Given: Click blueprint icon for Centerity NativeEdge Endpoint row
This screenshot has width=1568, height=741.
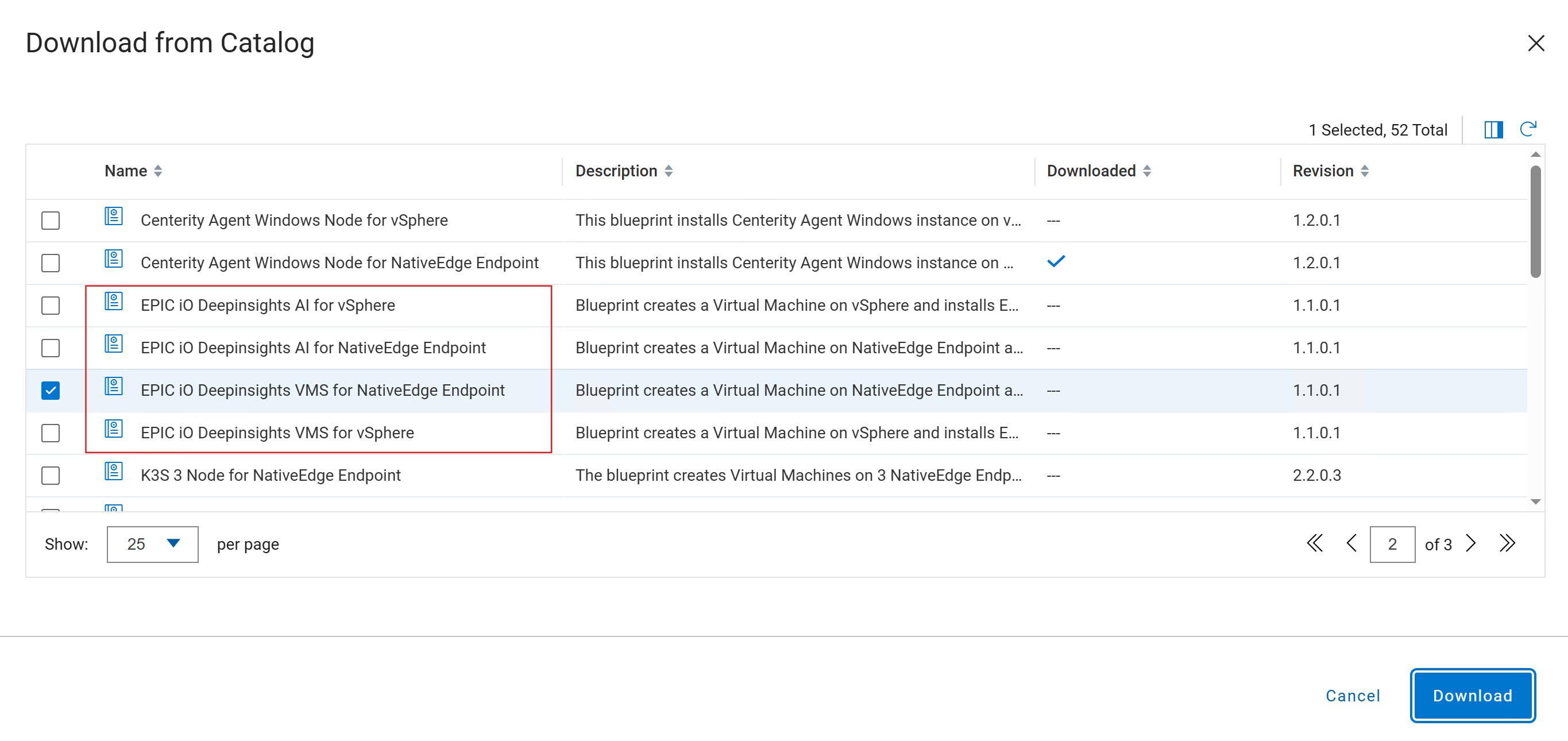Looking at the screenshot, I should 113,260.
